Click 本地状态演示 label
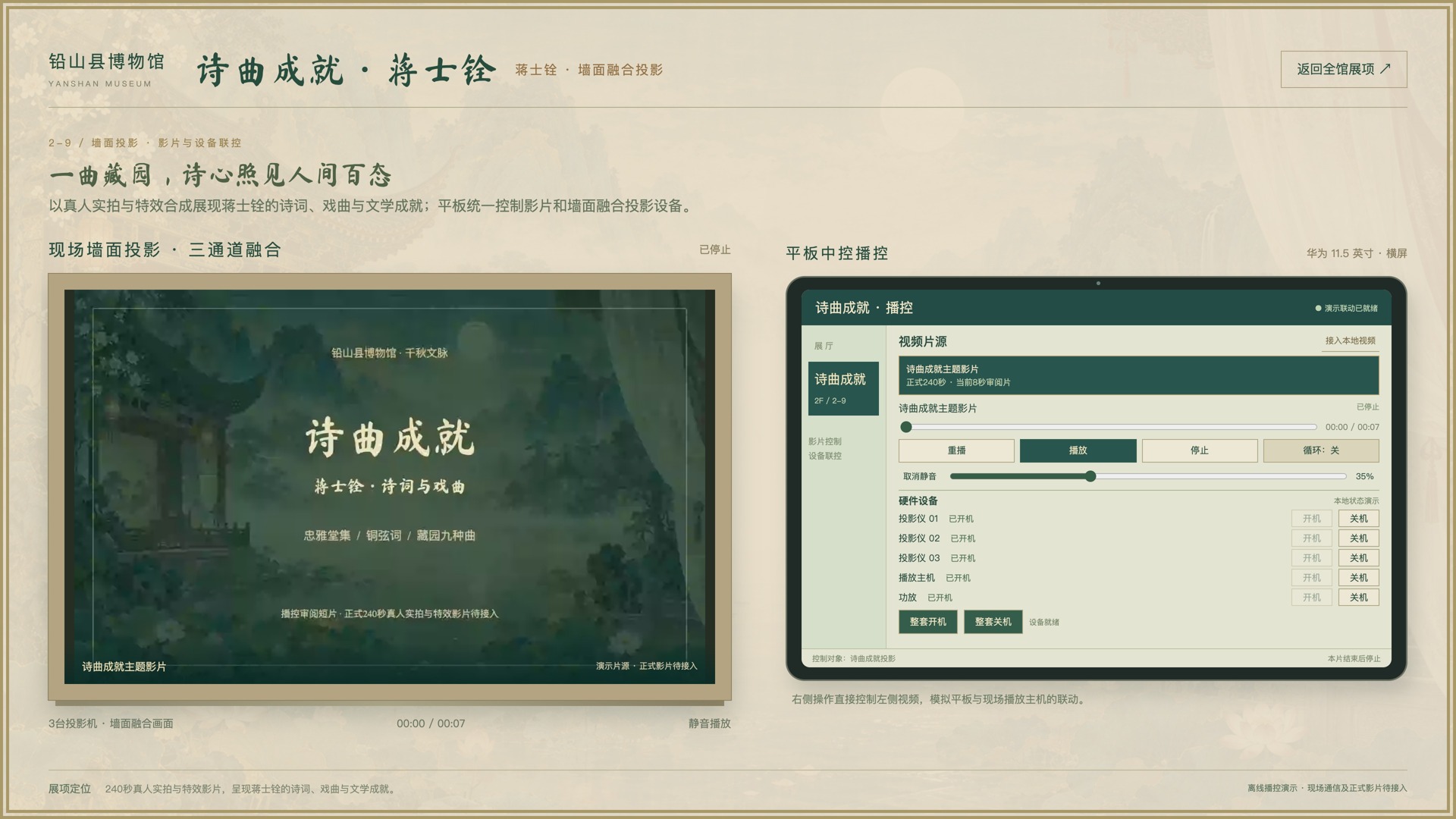Screen dimensions: 1456x819 1357,500
